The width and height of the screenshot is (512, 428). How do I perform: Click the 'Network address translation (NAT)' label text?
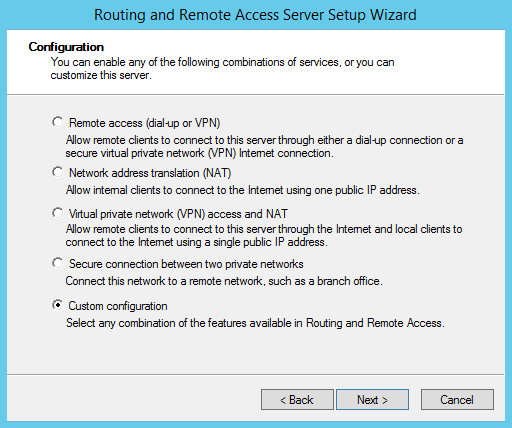tap(150, 173)
